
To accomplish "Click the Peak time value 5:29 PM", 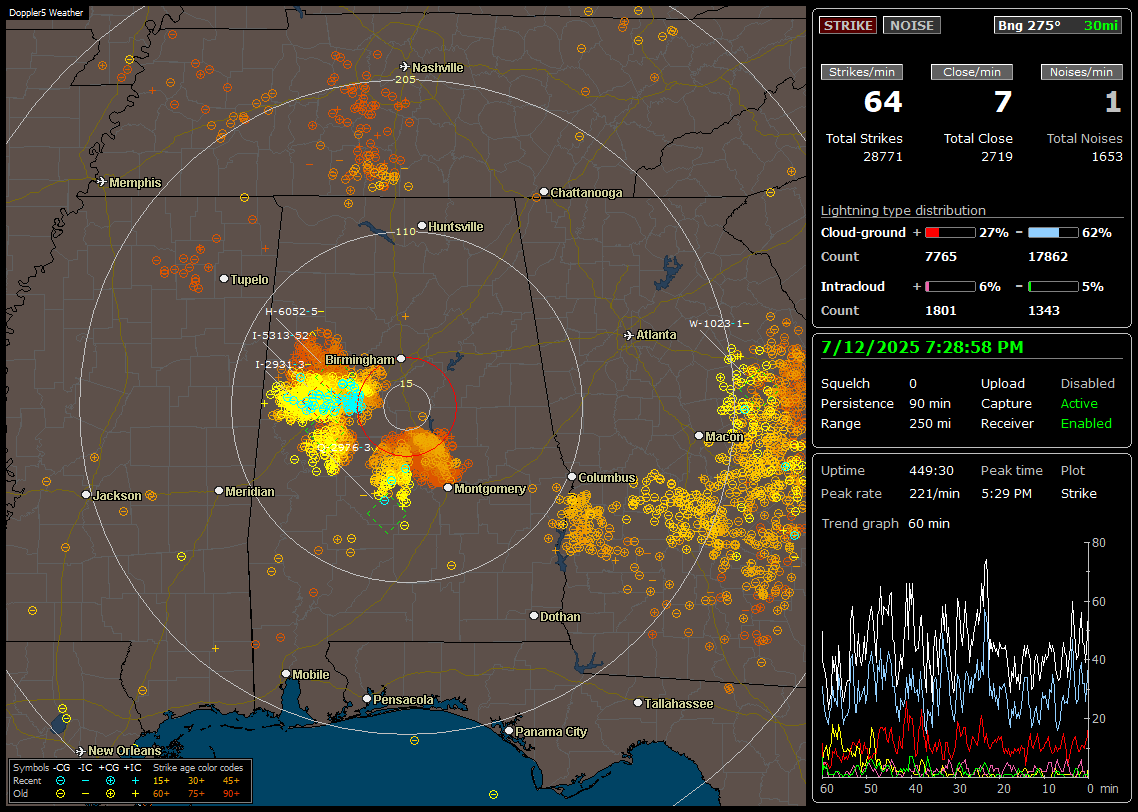I will (x=1006, y=493).
